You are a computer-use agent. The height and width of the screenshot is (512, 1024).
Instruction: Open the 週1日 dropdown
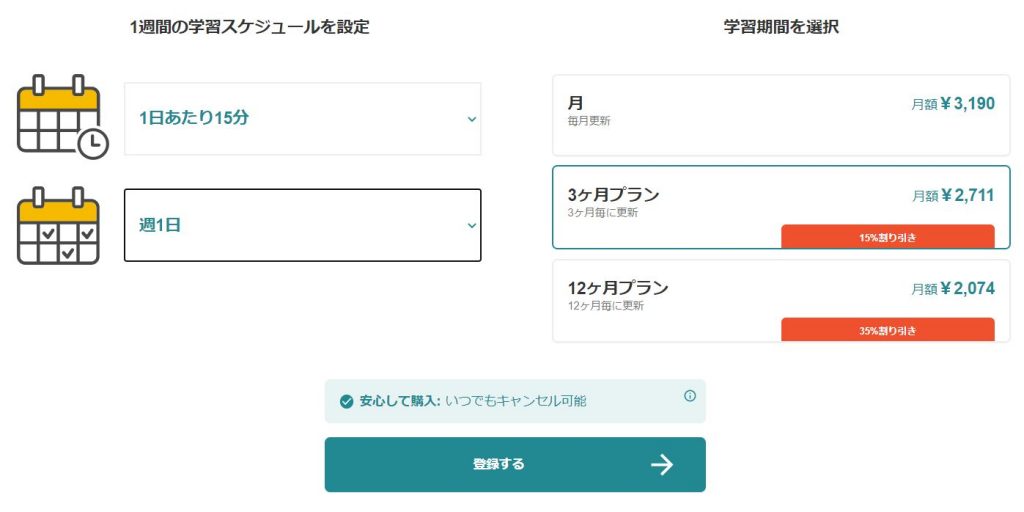point(302,225)
